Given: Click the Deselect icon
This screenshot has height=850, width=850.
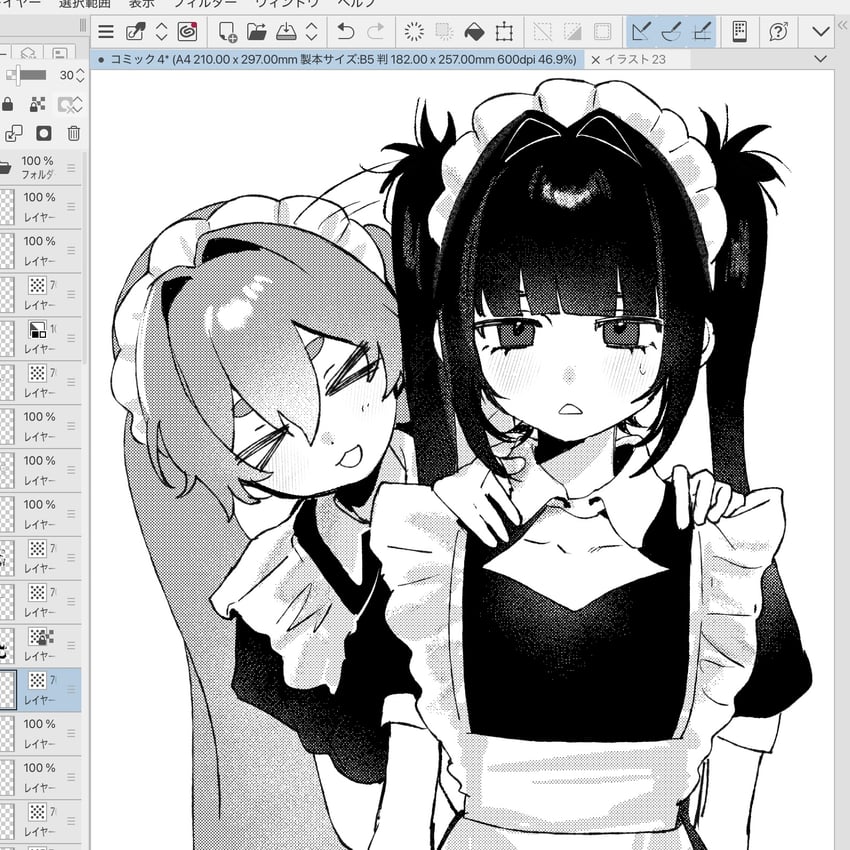Looking at the screenshot, I should coord(542,31).
